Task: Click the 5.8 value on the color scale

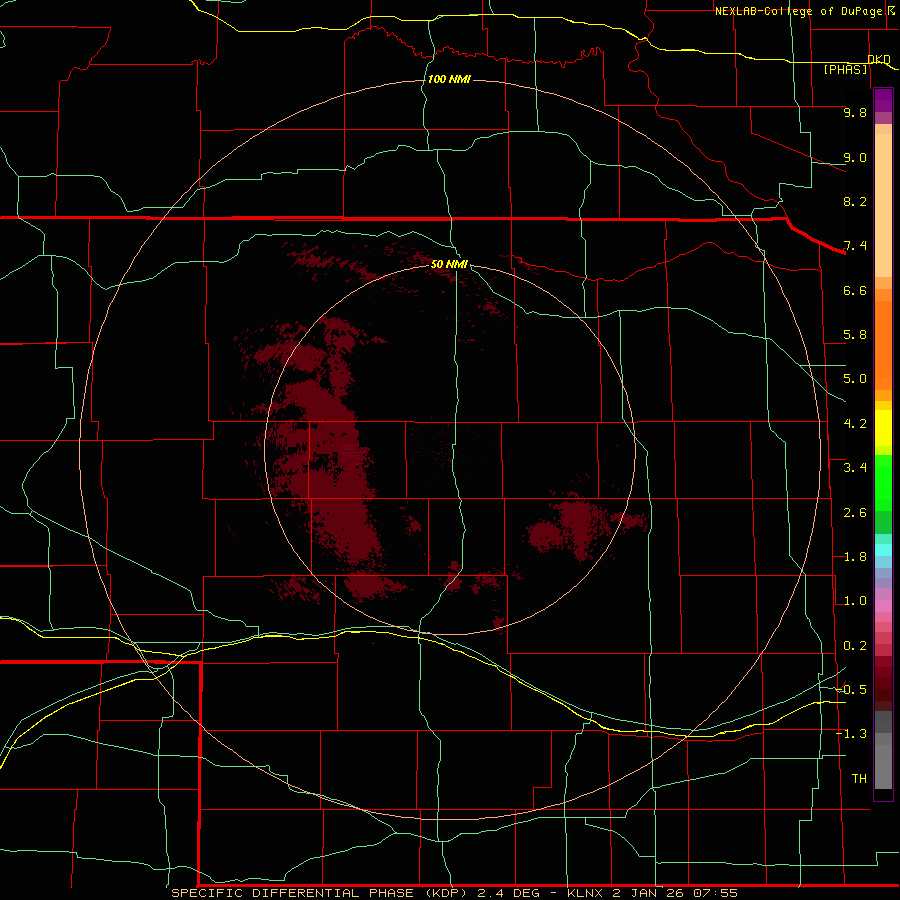Action: (855, 335)
